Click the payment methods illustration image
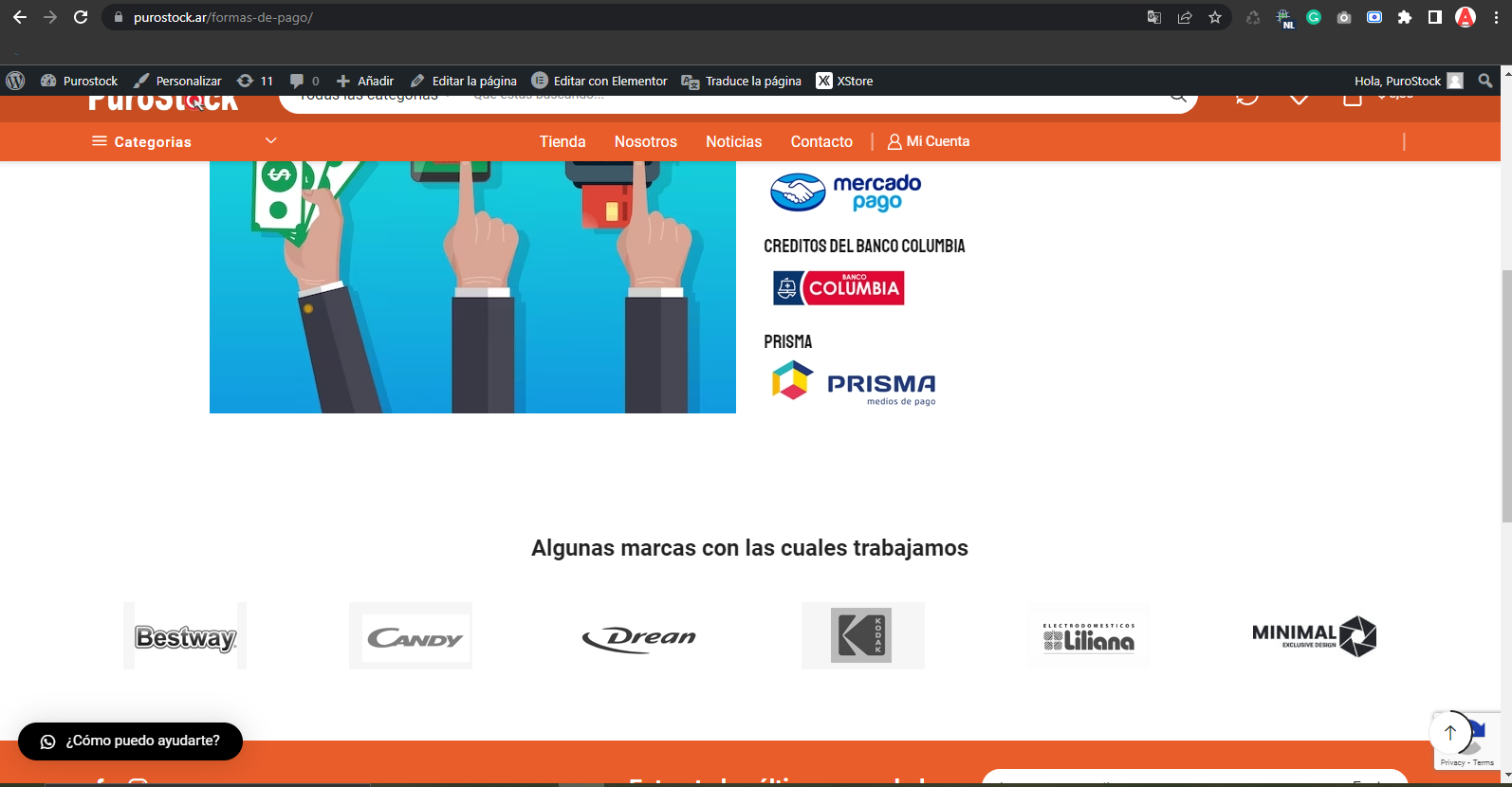1512x787 pixels. point(472,286)
